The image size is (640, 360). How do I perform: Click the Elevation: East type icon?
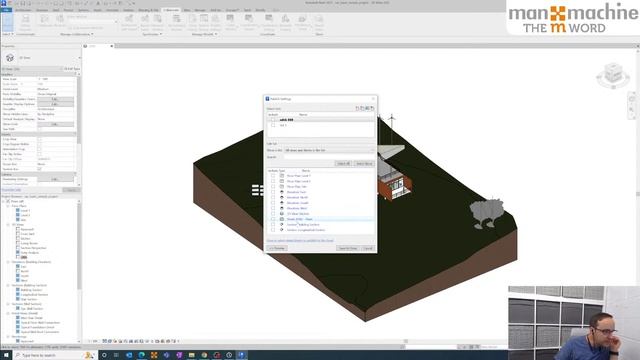pyautogui.click(x=282, y=192)
